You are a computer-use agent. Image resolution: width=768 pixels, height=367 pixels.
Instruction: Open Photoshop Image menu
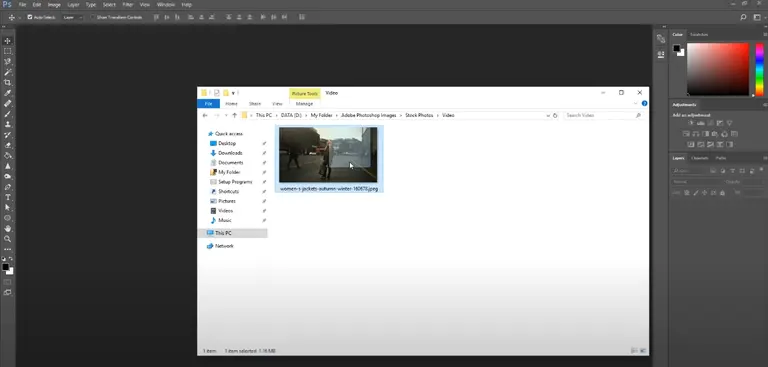point(54,4)
